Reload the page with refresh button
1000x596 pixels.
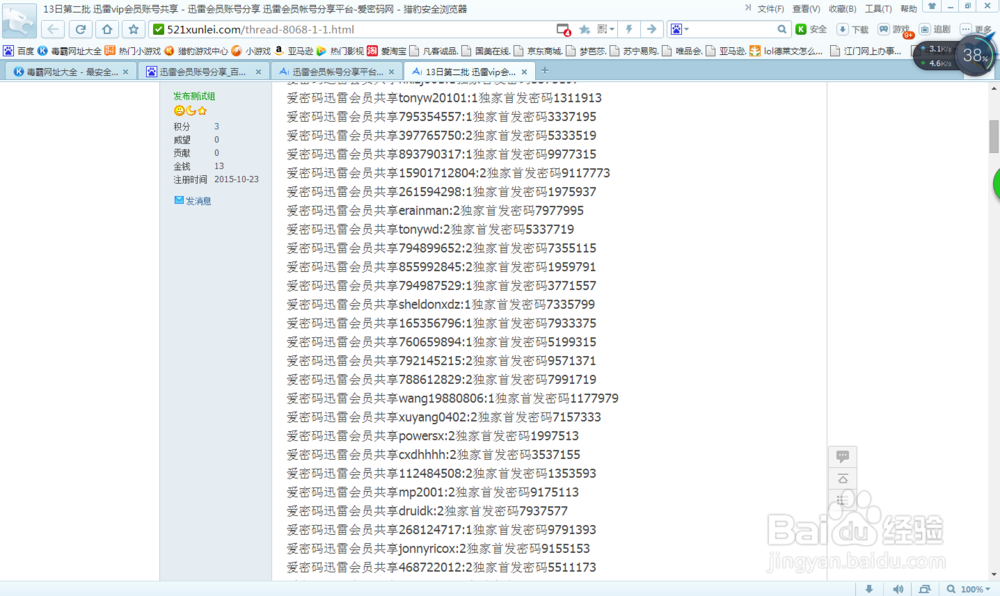(x=80, y=29)
